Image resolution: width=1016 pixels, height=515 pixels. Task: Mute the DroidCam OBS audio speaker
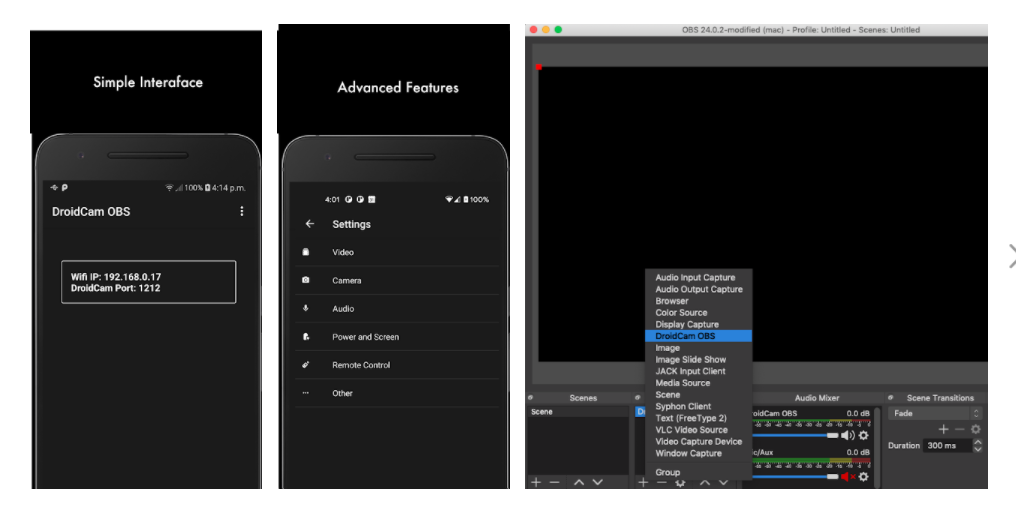(848, 436)
